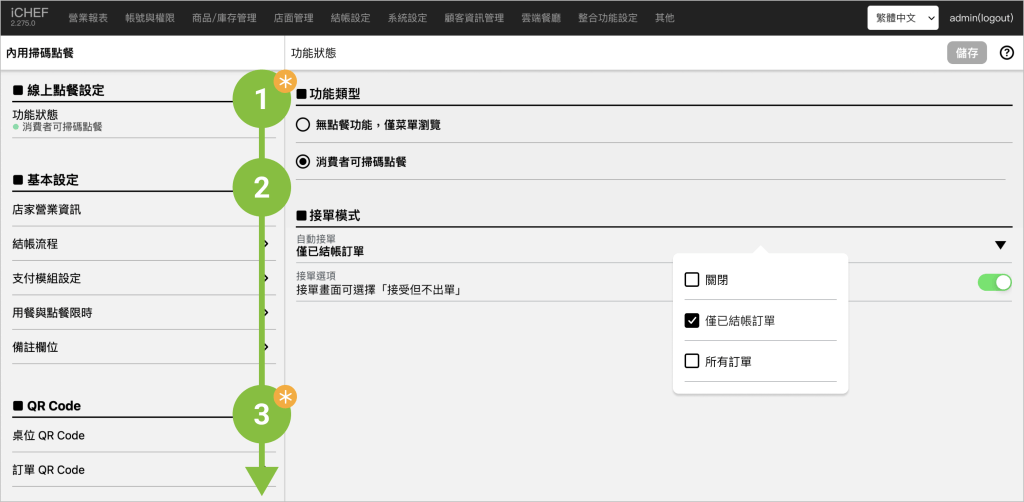Viewport: 1024px width, 502px height.
Task: Collapse the 自動接單 dropdown arrow
Action: 999,245
